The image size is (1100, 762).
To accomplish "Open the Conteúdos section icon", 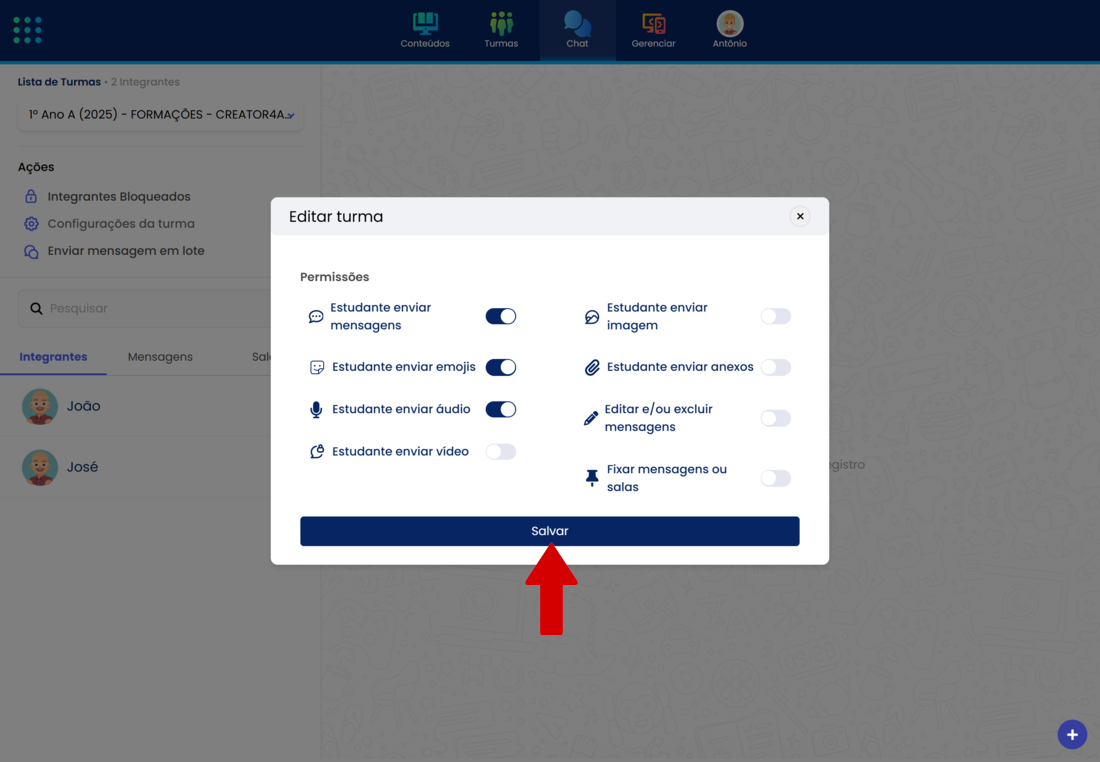I will (425, 23).
